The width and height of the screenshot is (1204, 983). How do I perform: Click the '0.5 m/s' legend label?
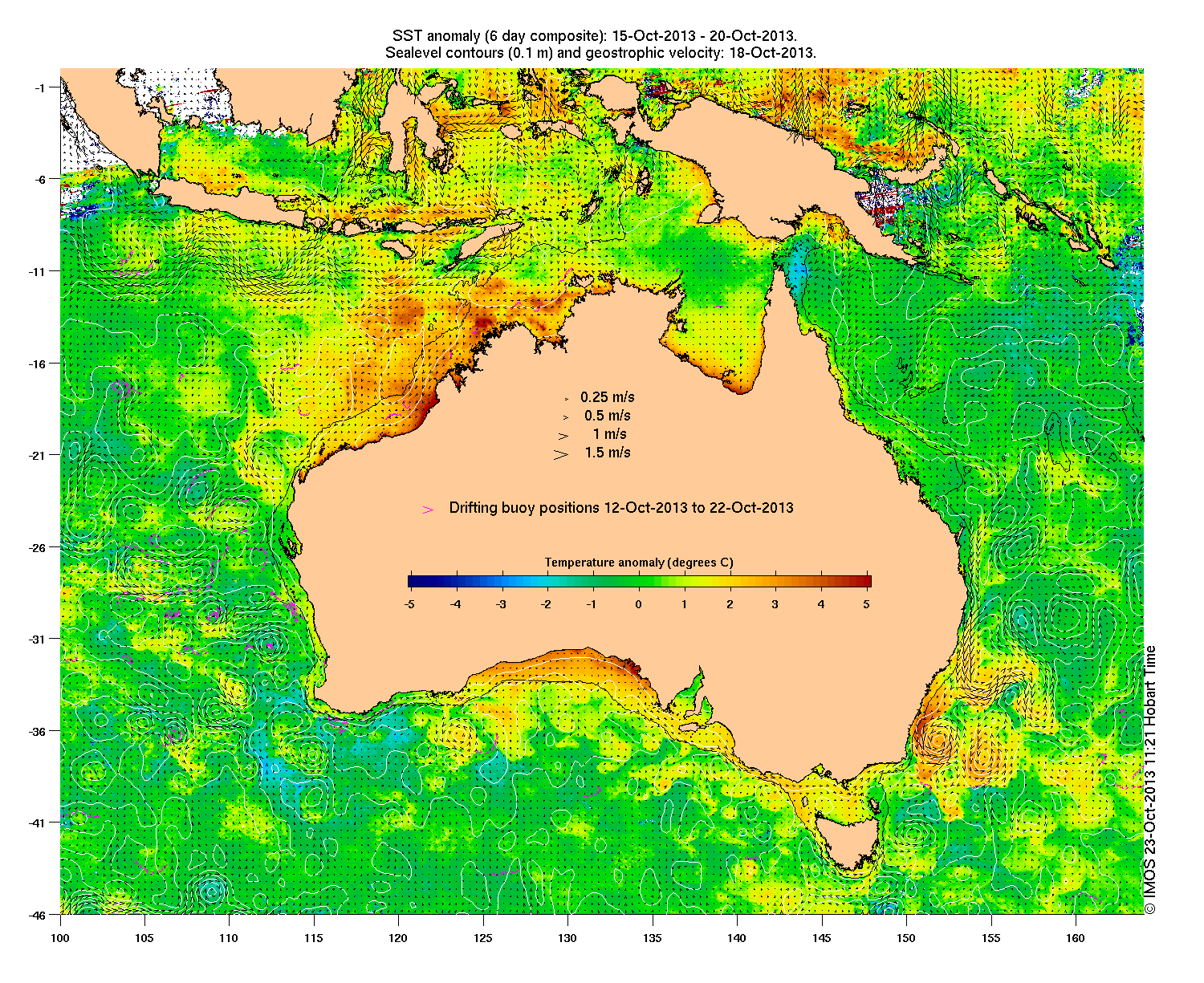point(608,416)
